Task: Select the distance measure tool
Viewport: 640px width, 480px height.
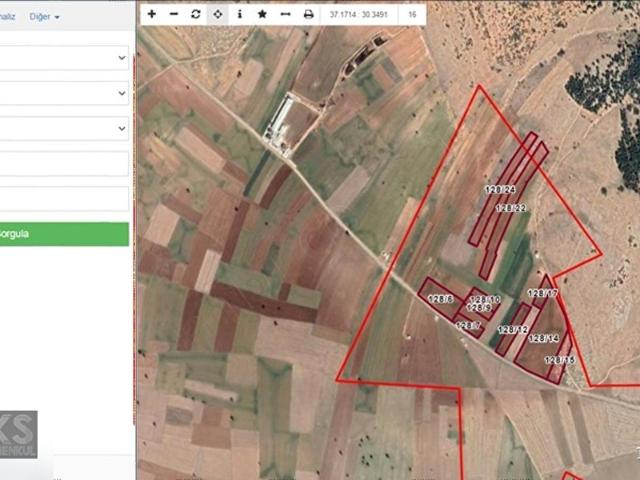Action: pos(285,14)
